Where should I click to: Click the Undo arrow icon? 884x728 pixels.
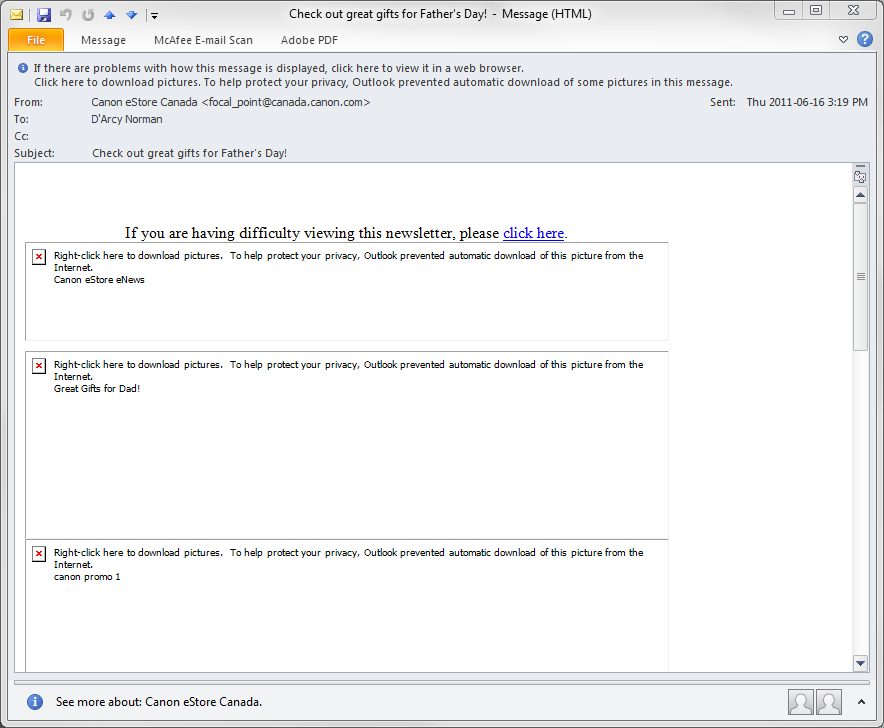point(66,14)
